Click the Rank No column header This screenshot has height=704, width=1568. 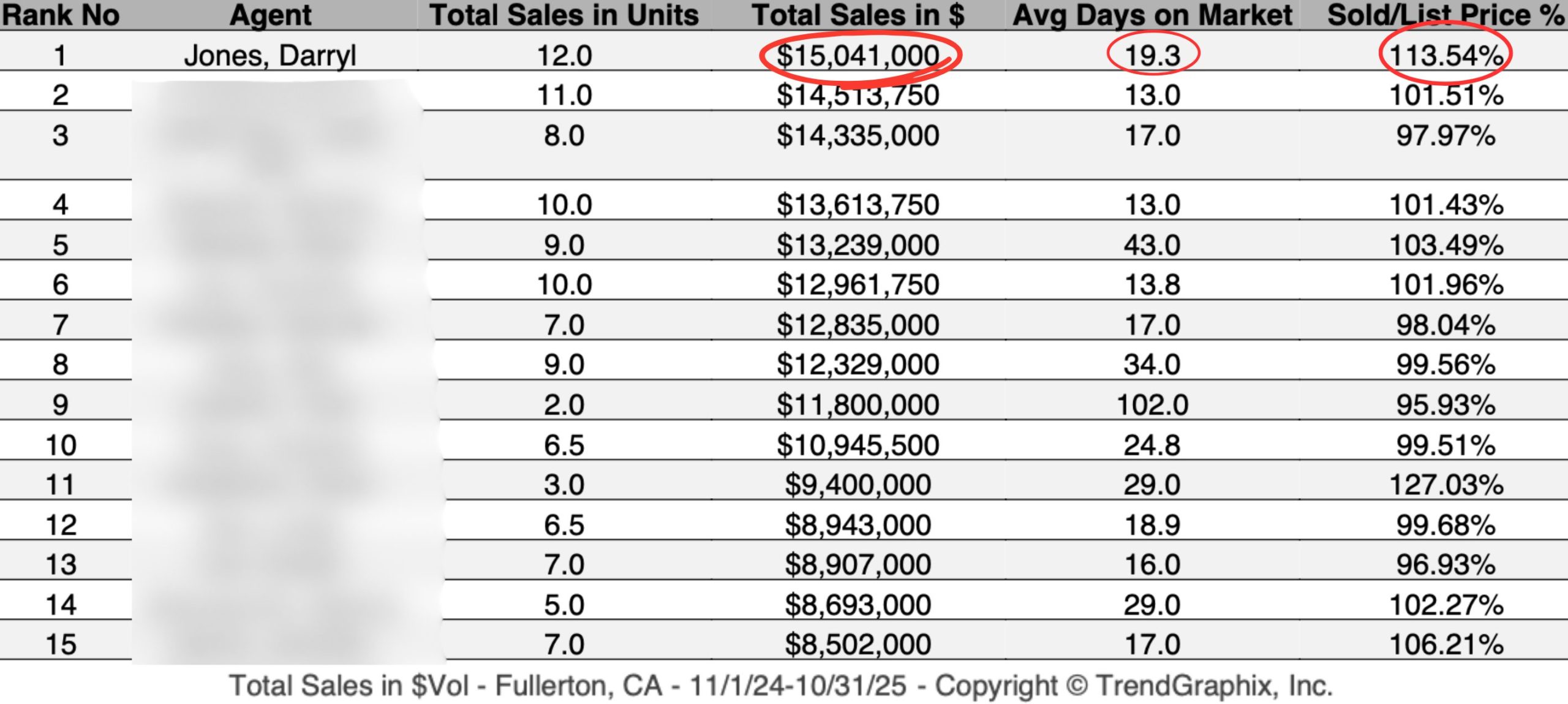click(60, 15)
